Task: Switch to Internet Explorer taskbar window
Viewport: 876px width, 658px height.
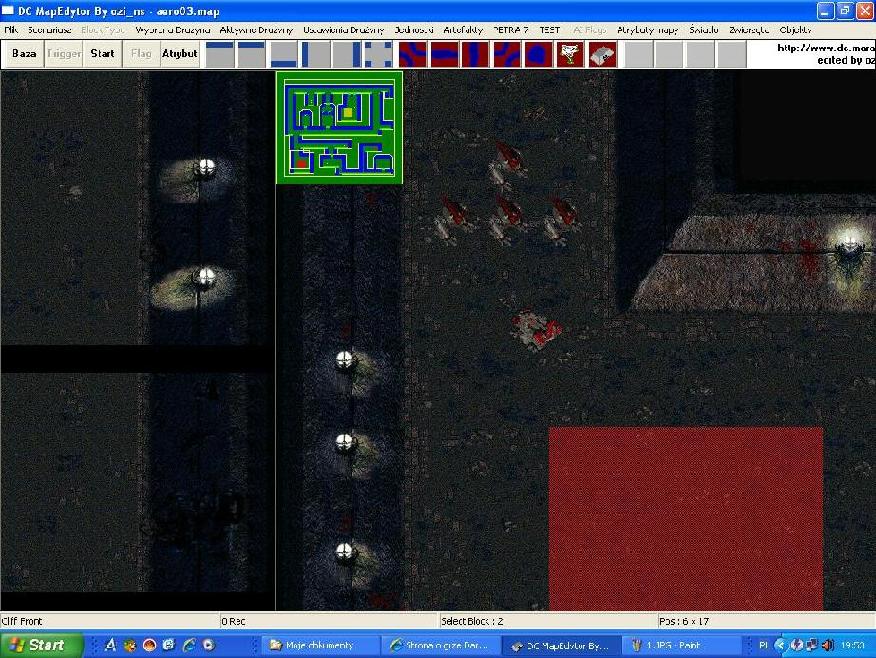Action: pos(441,645)
